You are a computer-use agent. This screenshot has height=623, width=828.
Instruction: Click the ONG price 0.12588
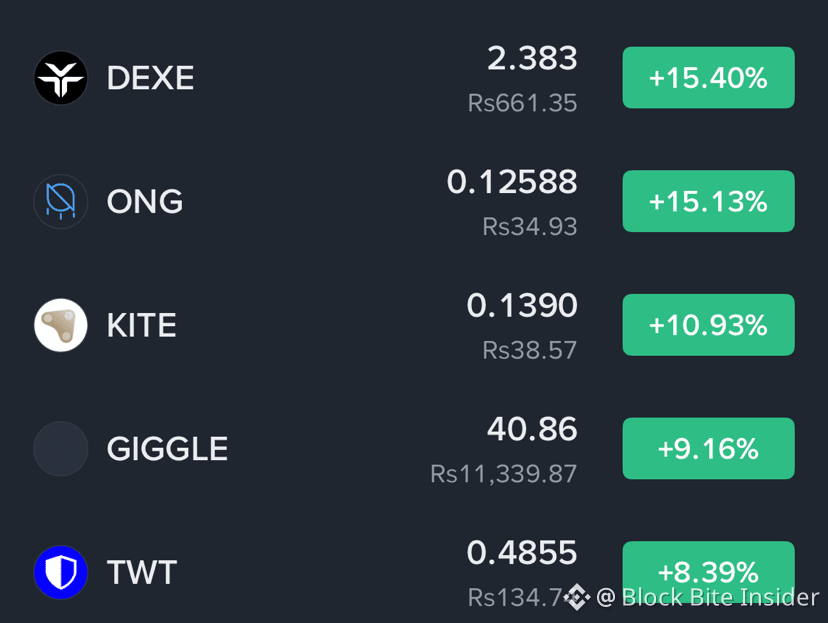tap(512, 182)
